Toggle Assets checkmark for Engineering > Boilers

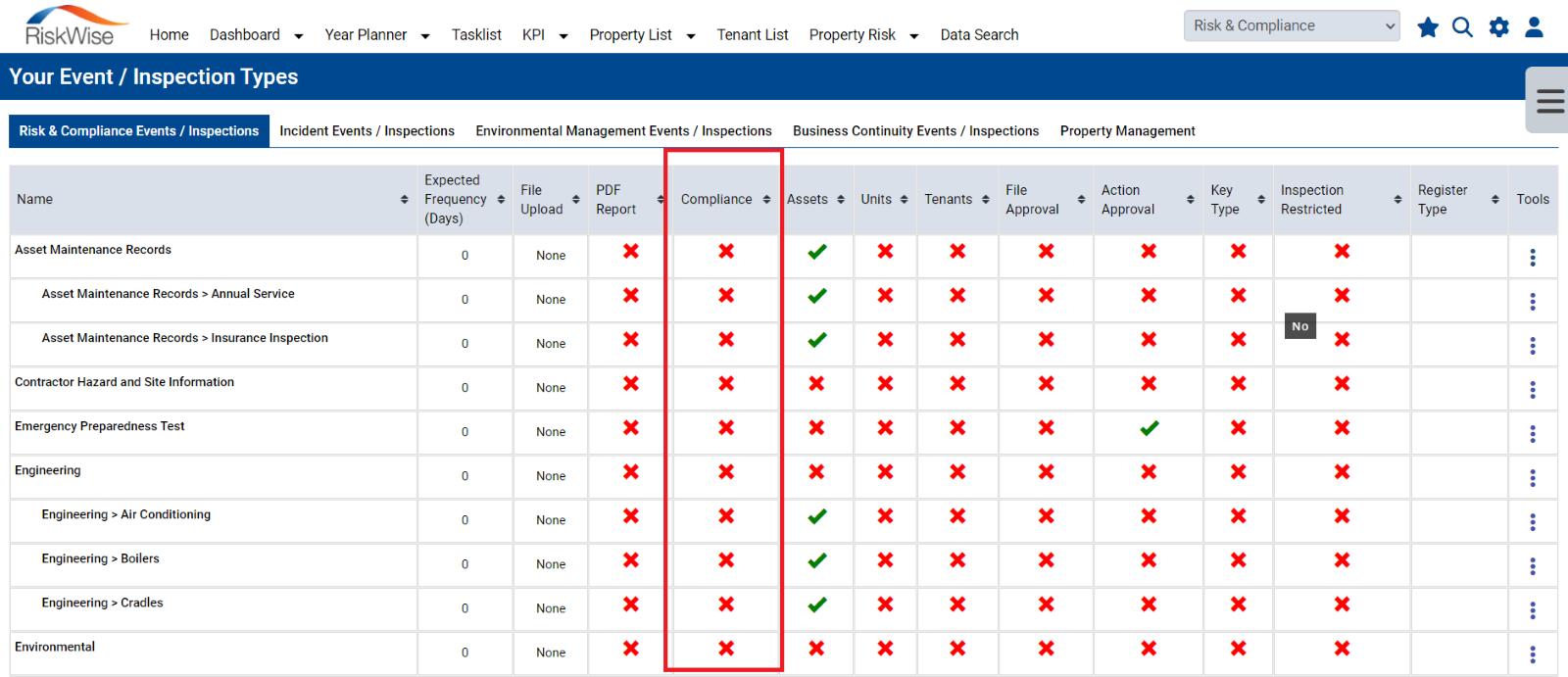(817, 560)
